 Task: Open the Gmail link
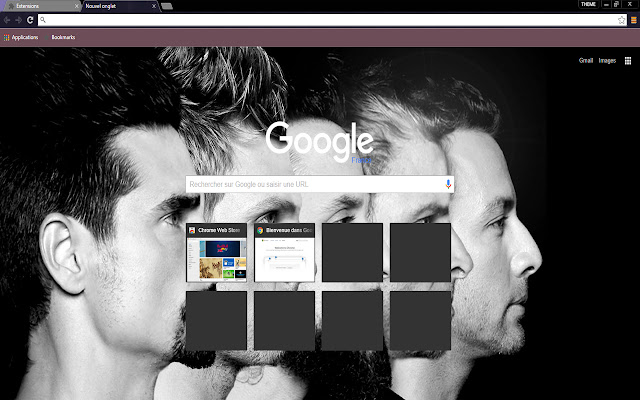[x=586, y=61]
